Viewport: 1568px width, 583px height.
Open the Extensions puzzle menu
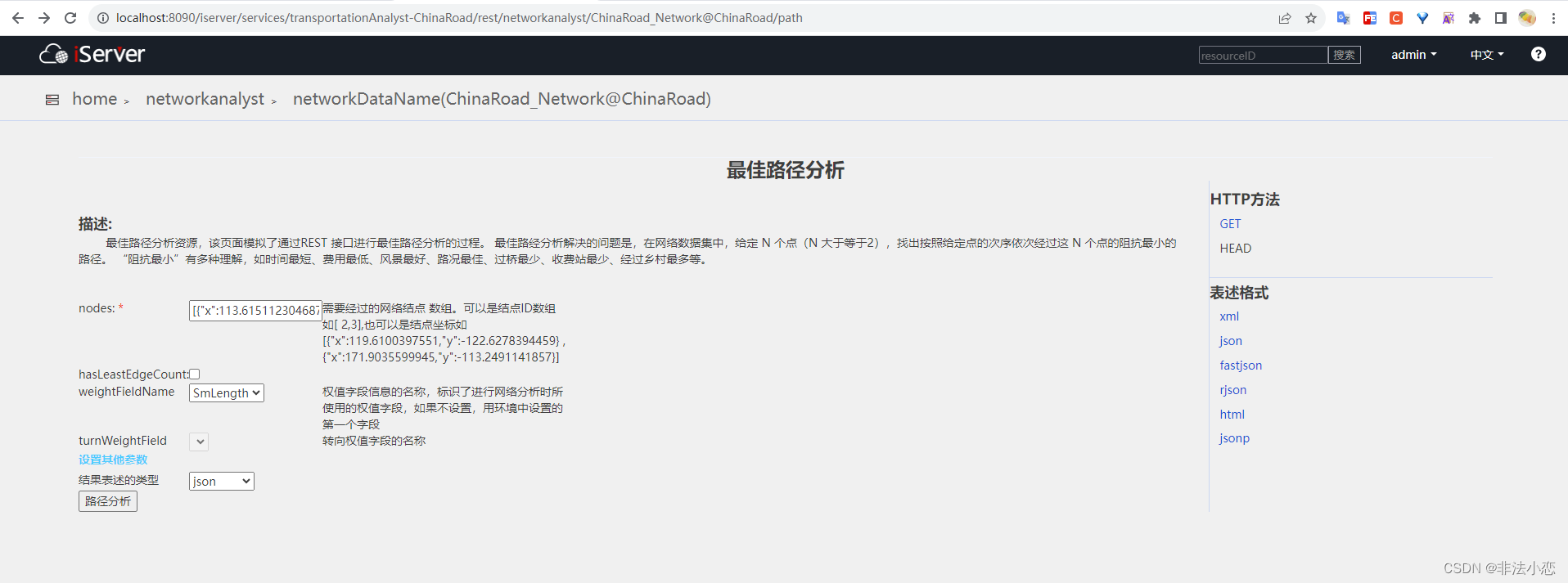click(x=1475, y=18)
